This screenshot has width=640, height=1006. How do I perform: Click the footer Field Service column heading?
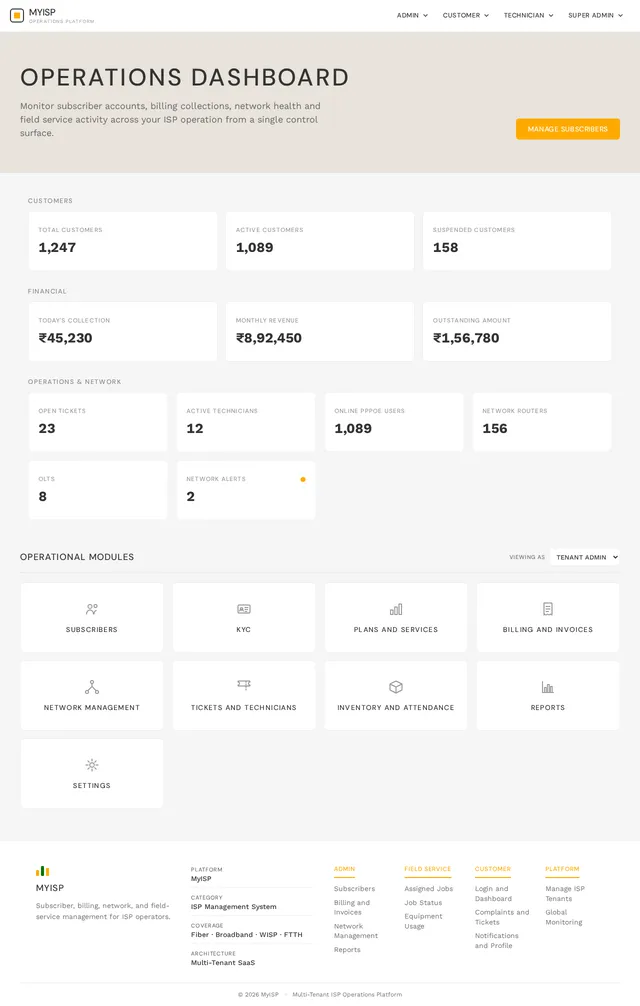point(428,869)
